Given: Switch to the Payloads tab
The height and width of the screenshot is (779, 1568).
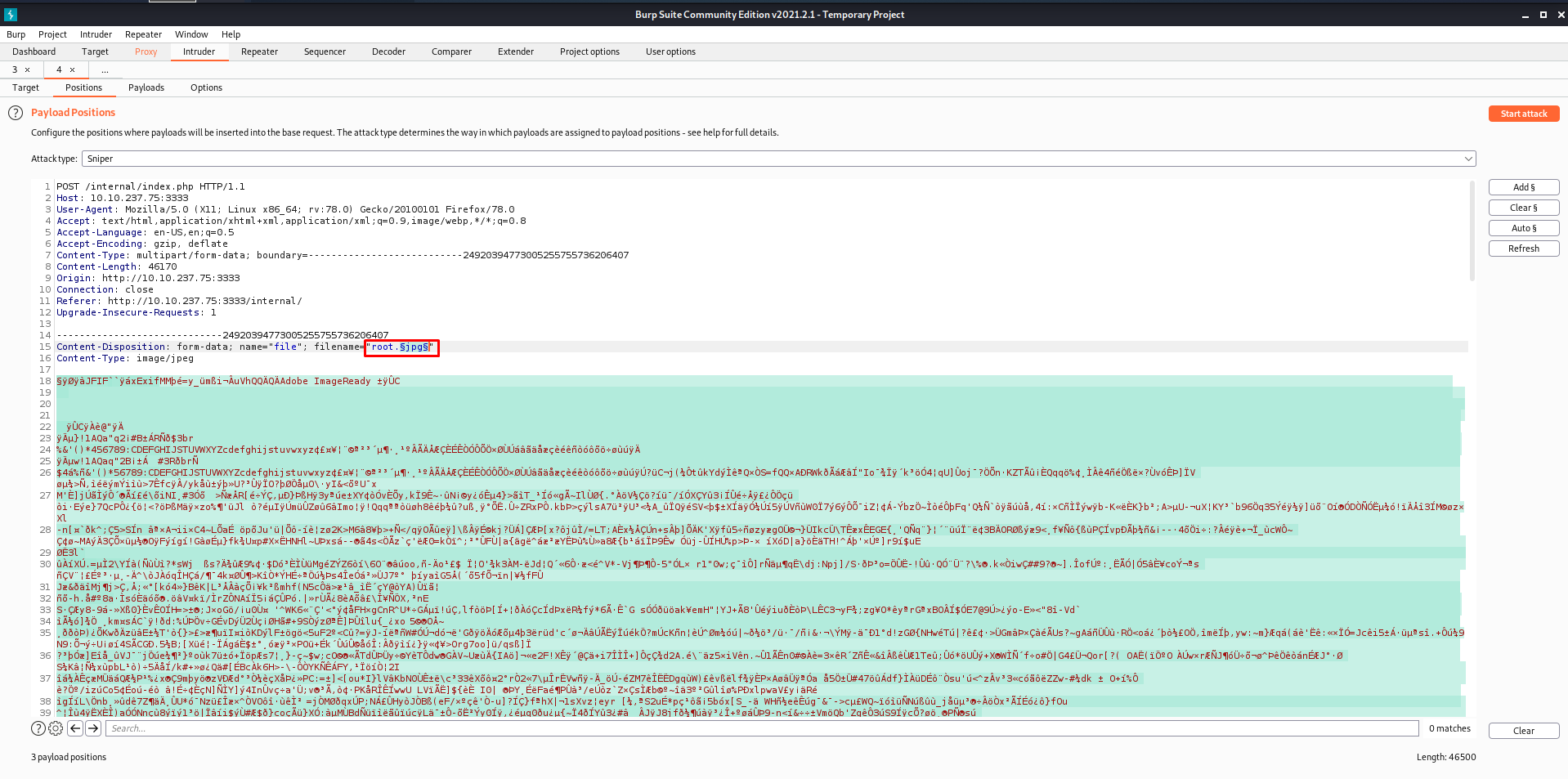Looking at the screenshot, I should (x=146, y=87).
